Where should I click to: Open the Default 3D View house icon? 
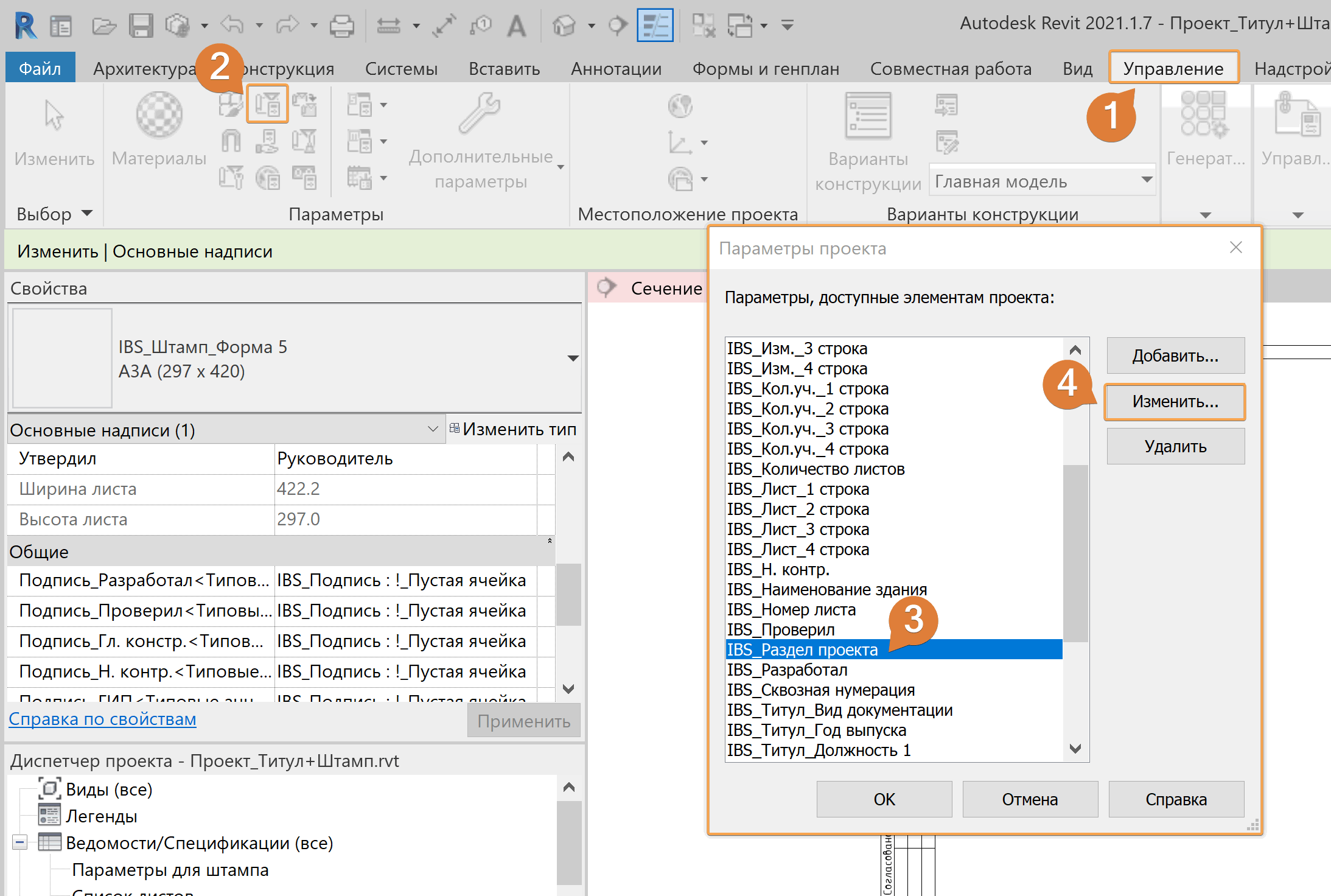[x=564, y=26]
